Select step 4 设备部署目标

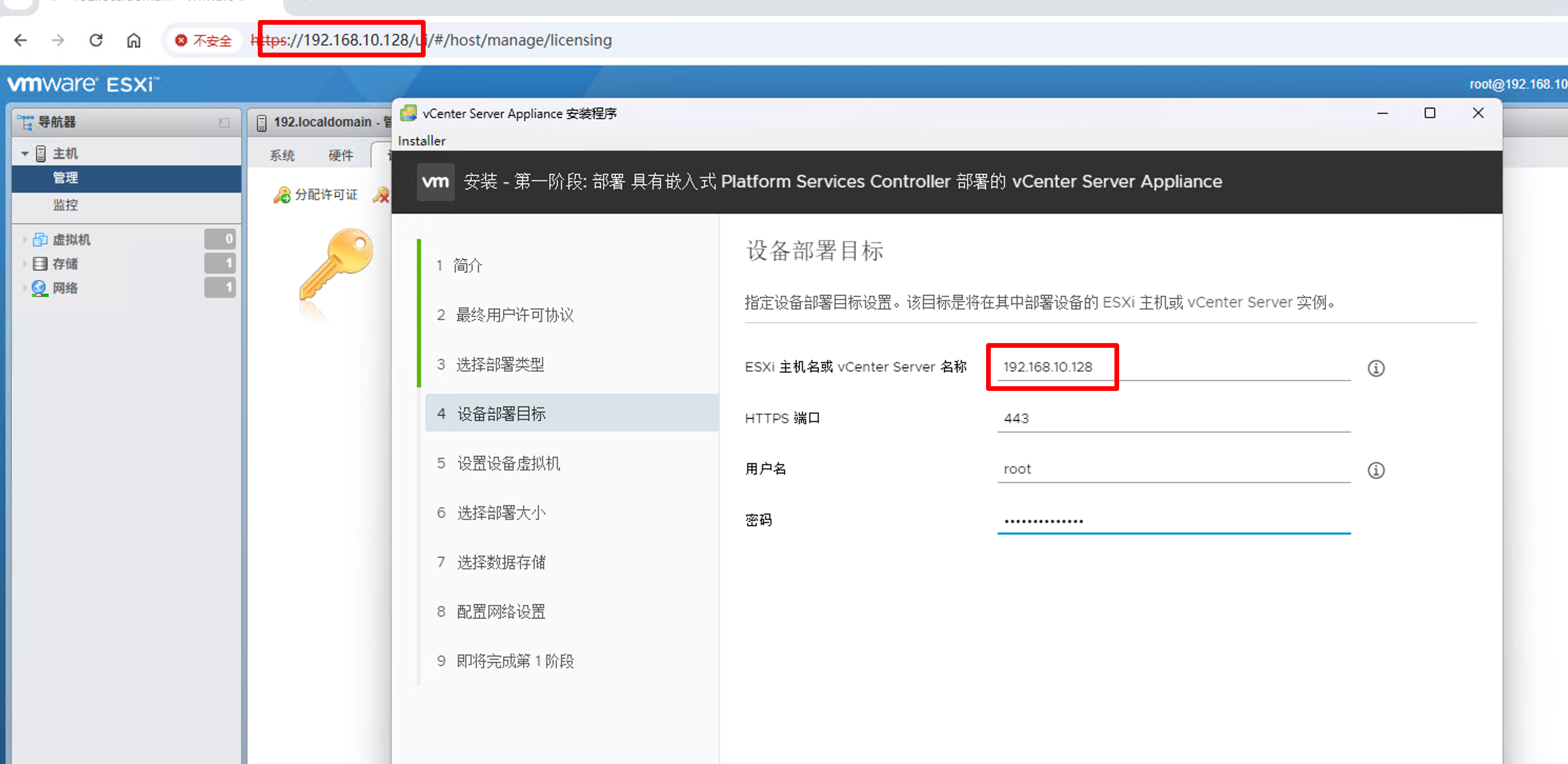[572, 414]
